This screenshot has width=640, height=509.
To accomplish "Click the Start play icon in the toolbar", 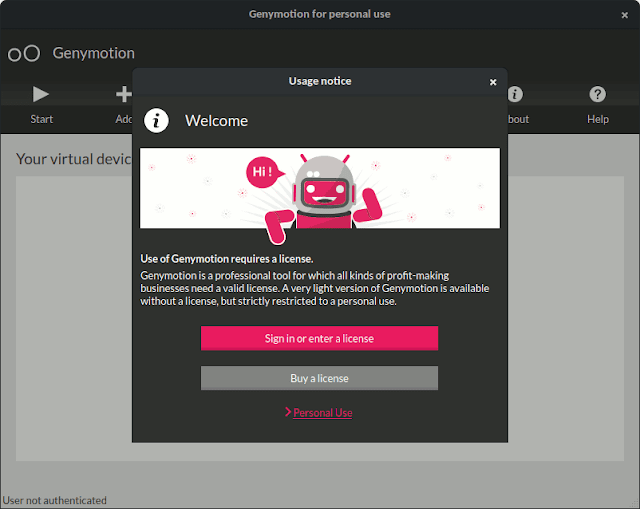I will coord(41,94).
